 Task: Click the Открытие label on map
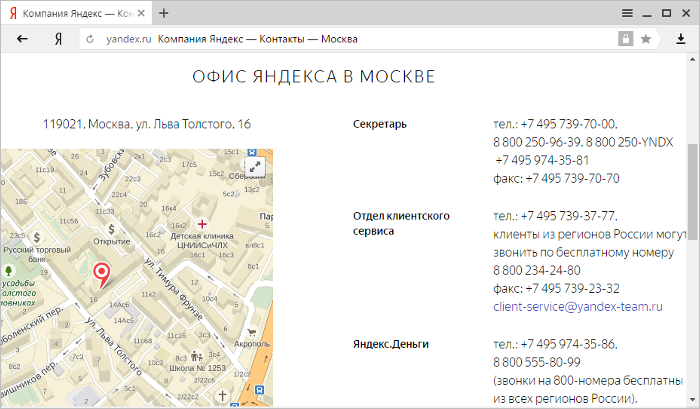tap(112, 242)
